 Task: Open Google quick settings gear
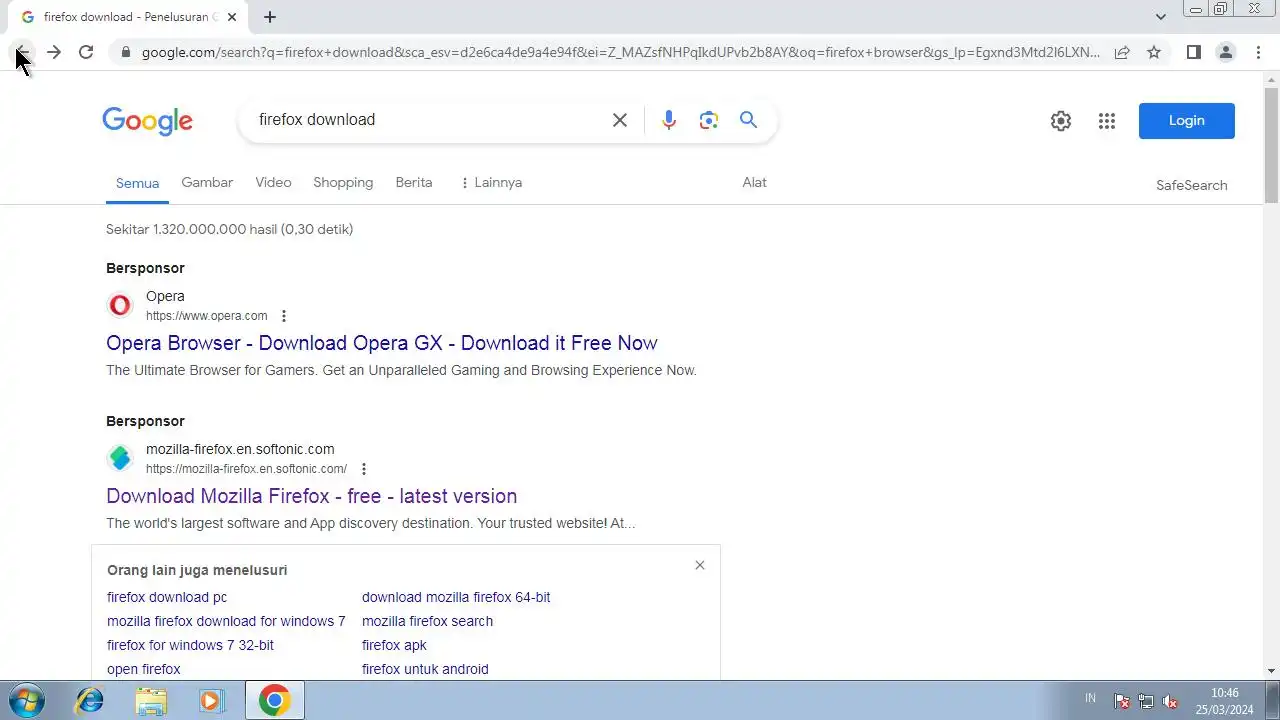[x=1061, y=121]
